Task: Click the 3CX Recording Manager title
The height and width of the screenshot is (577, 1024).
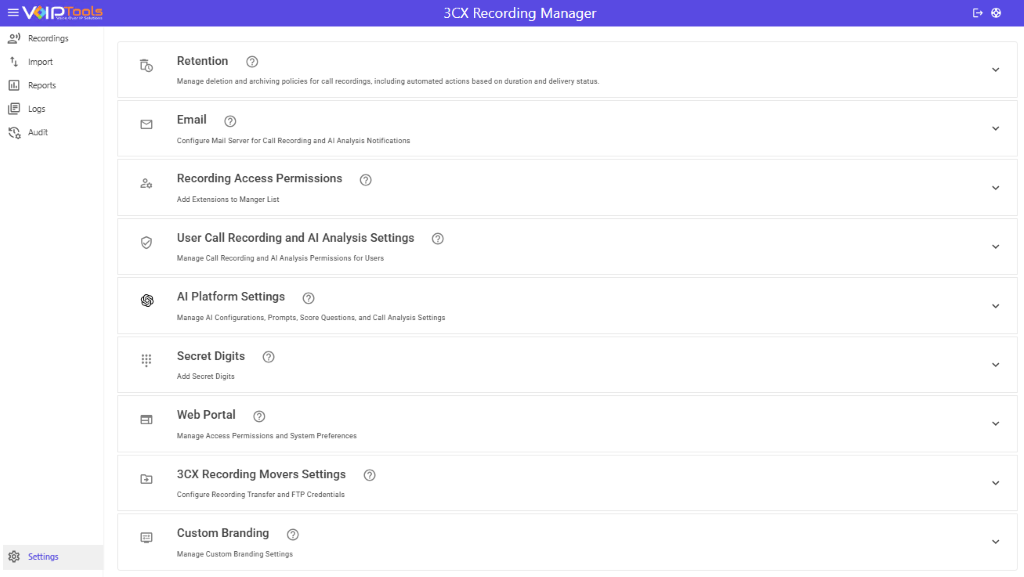Action: [520, 13]
